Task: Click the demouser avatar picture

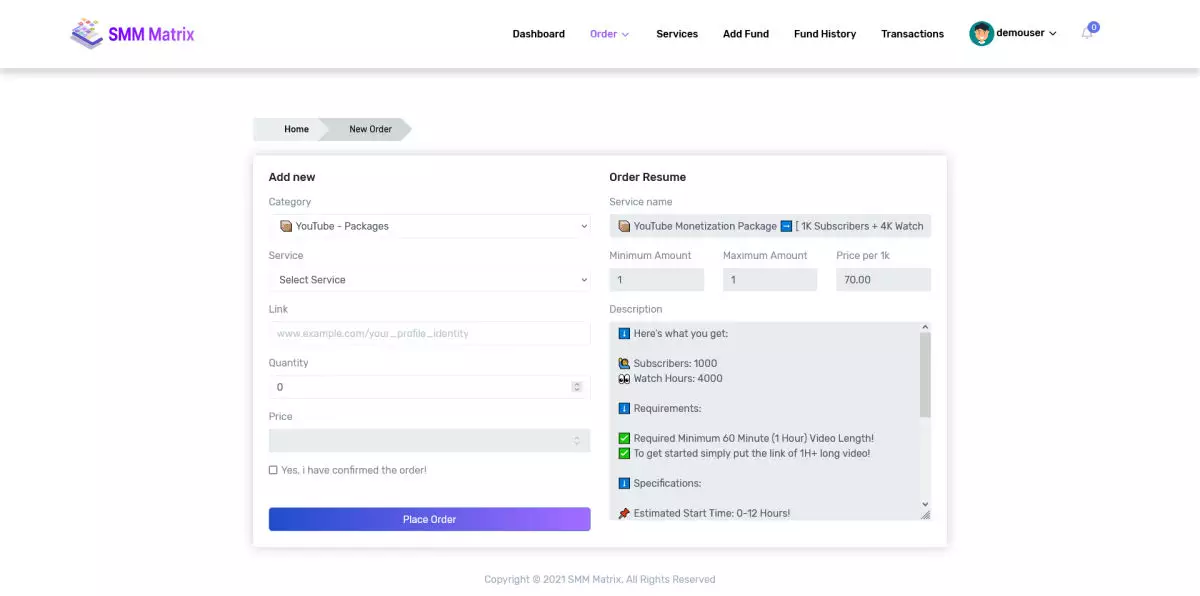Action: 981,34
